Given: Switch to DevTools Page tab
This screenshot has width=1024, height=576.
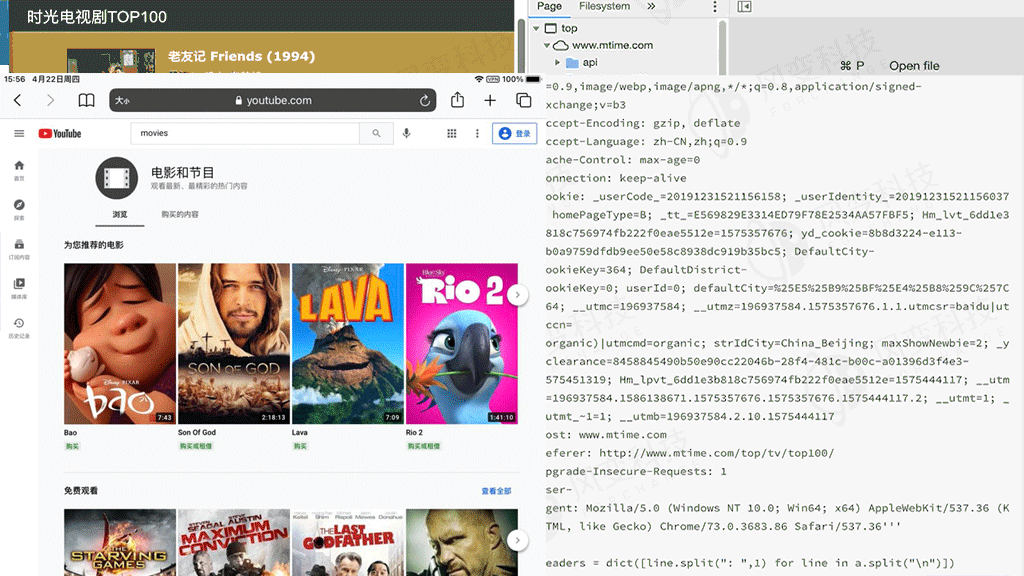Looking at the screenshot, I should (549, 6).
